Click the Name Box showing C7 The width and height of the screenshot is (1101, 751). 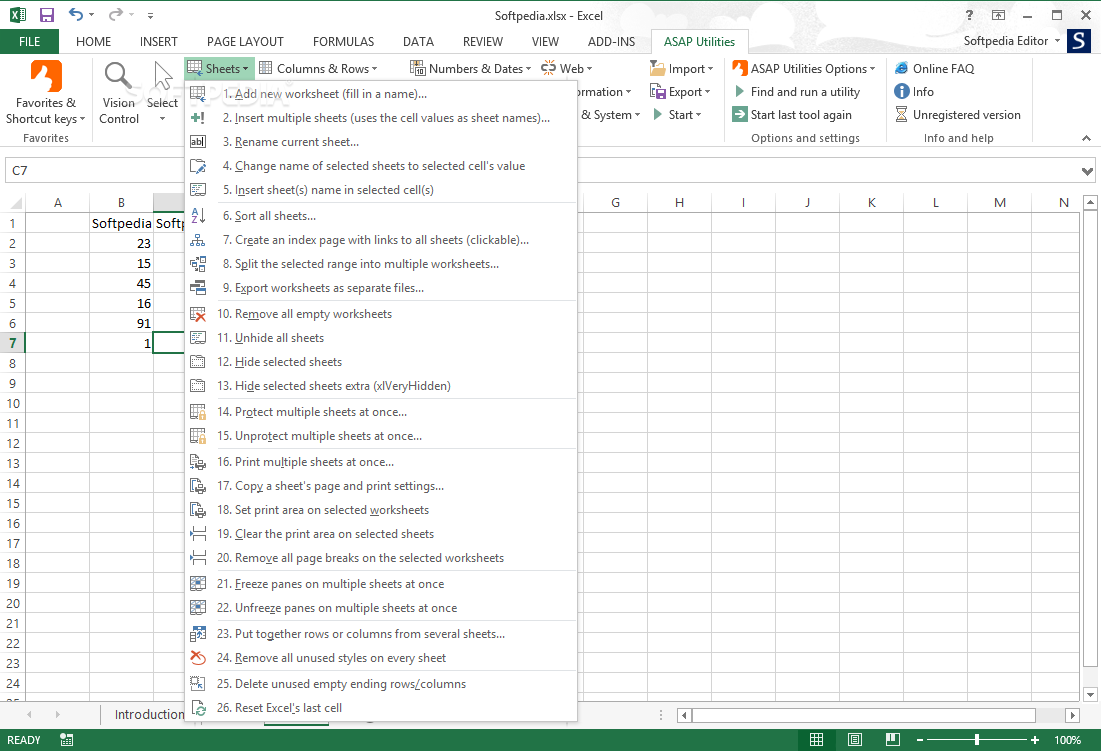click(95, 171)
